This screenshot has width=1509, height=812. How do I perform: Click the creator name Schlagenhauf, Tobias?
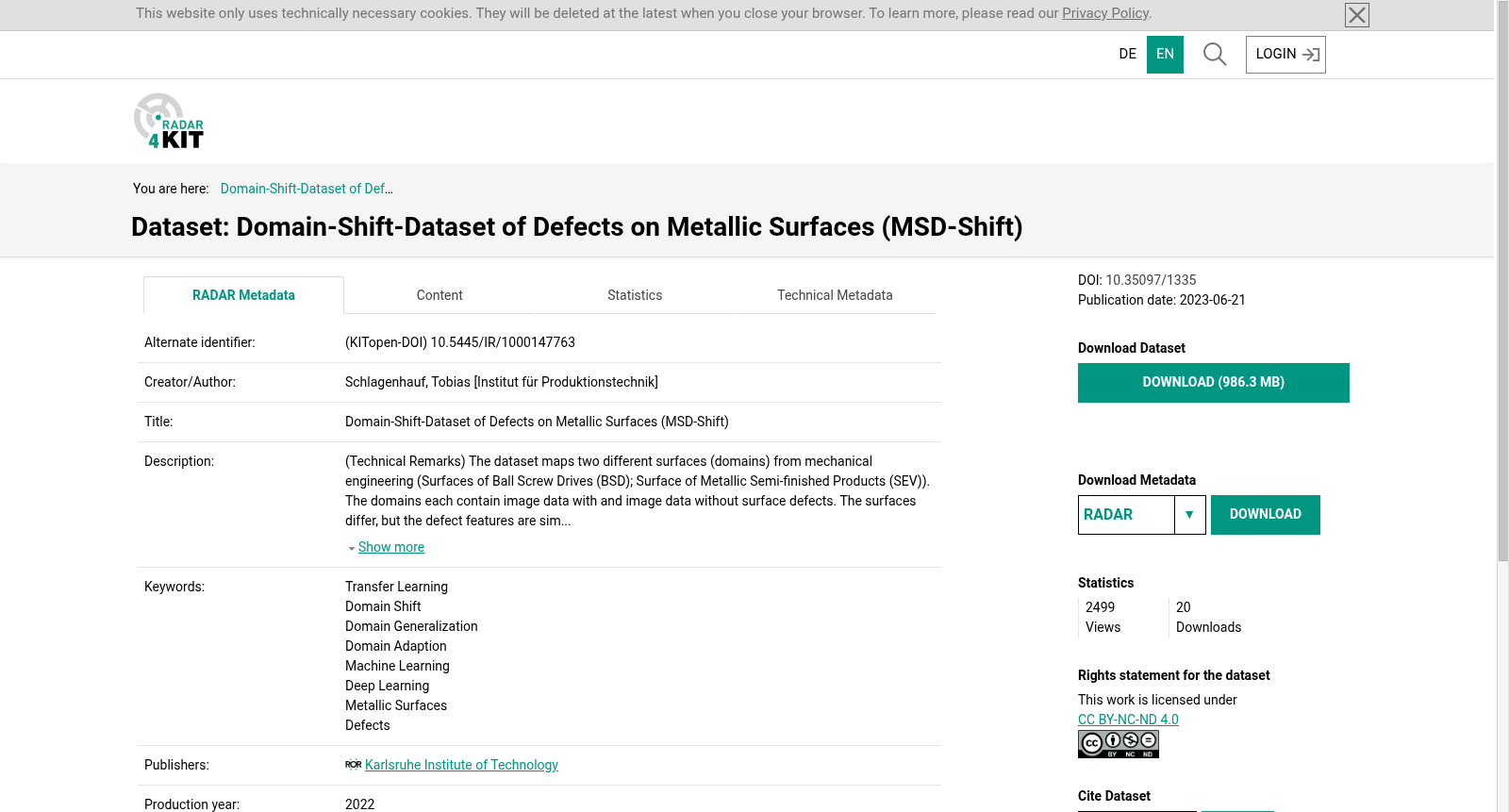click(x=407, y=382)
